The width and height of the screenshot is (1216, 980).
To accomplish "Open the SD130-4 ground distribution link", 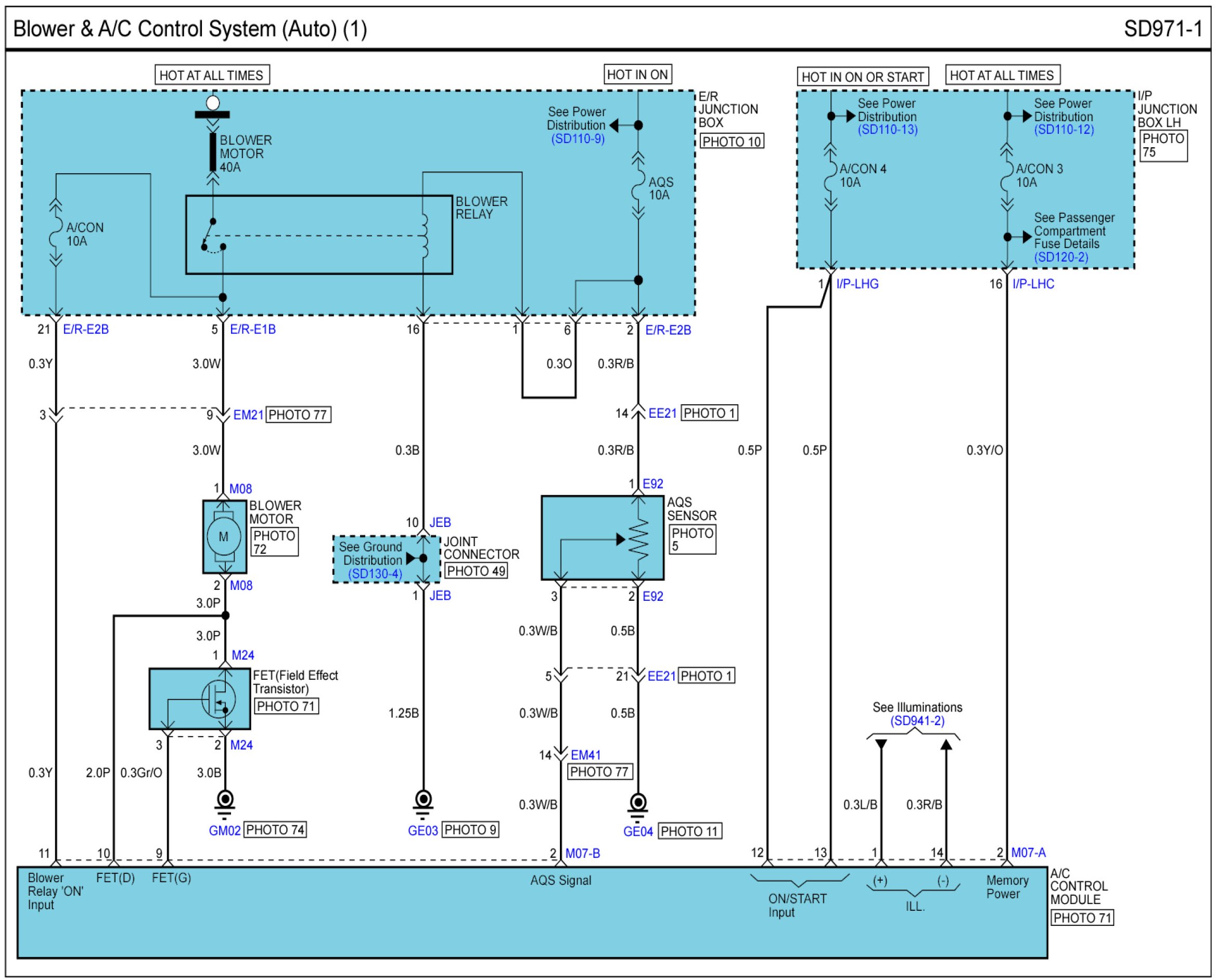I will [375, 574].
